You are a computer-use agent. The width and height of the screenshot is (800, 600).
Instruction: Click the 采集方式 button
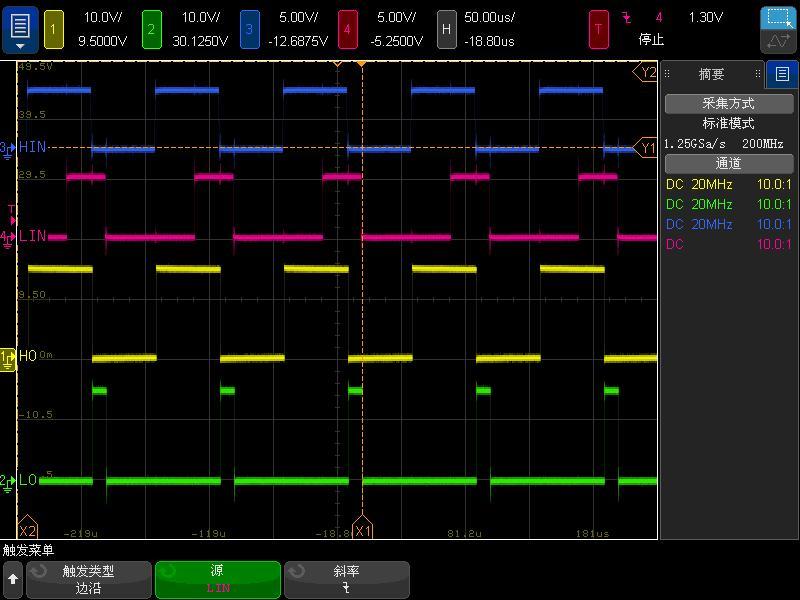click(729, 104)
